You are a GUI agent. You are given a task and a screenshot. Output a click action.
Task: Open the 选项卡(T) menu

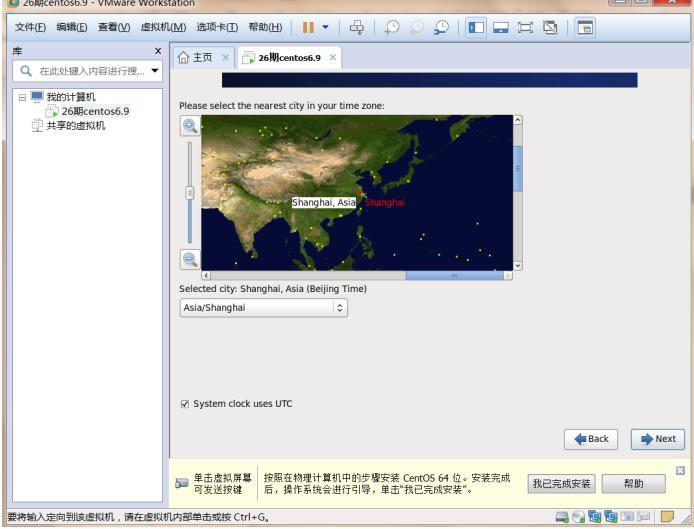(x=217, y=27)
